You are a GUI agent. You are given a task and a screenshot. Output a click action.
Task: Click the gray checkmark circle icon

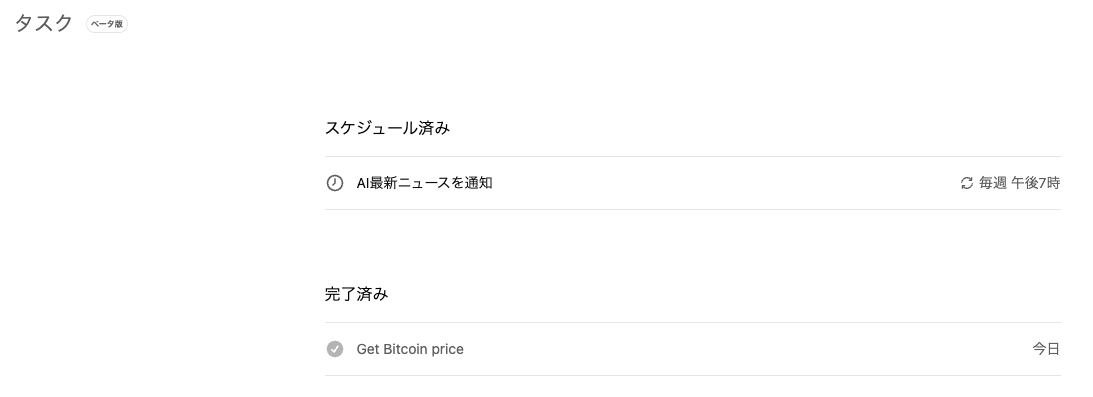335,349
